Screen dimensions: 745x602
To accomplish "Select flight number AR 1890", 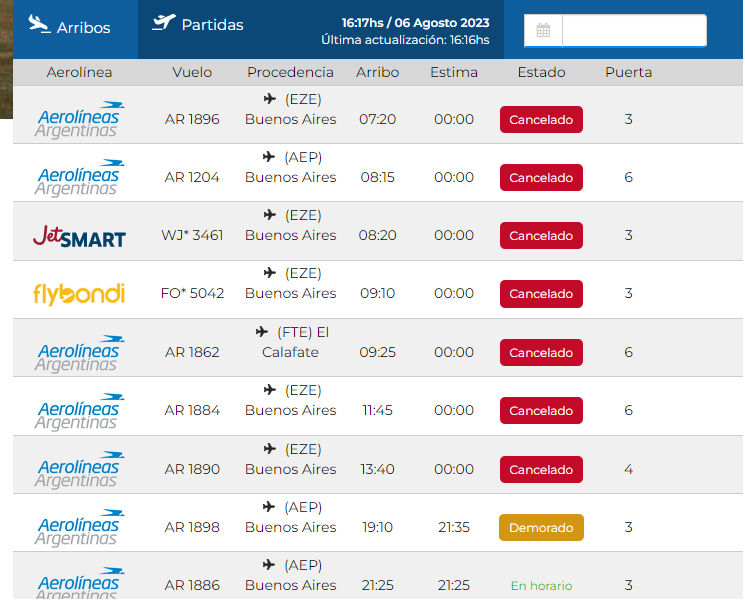I will (x=192, y=469).
